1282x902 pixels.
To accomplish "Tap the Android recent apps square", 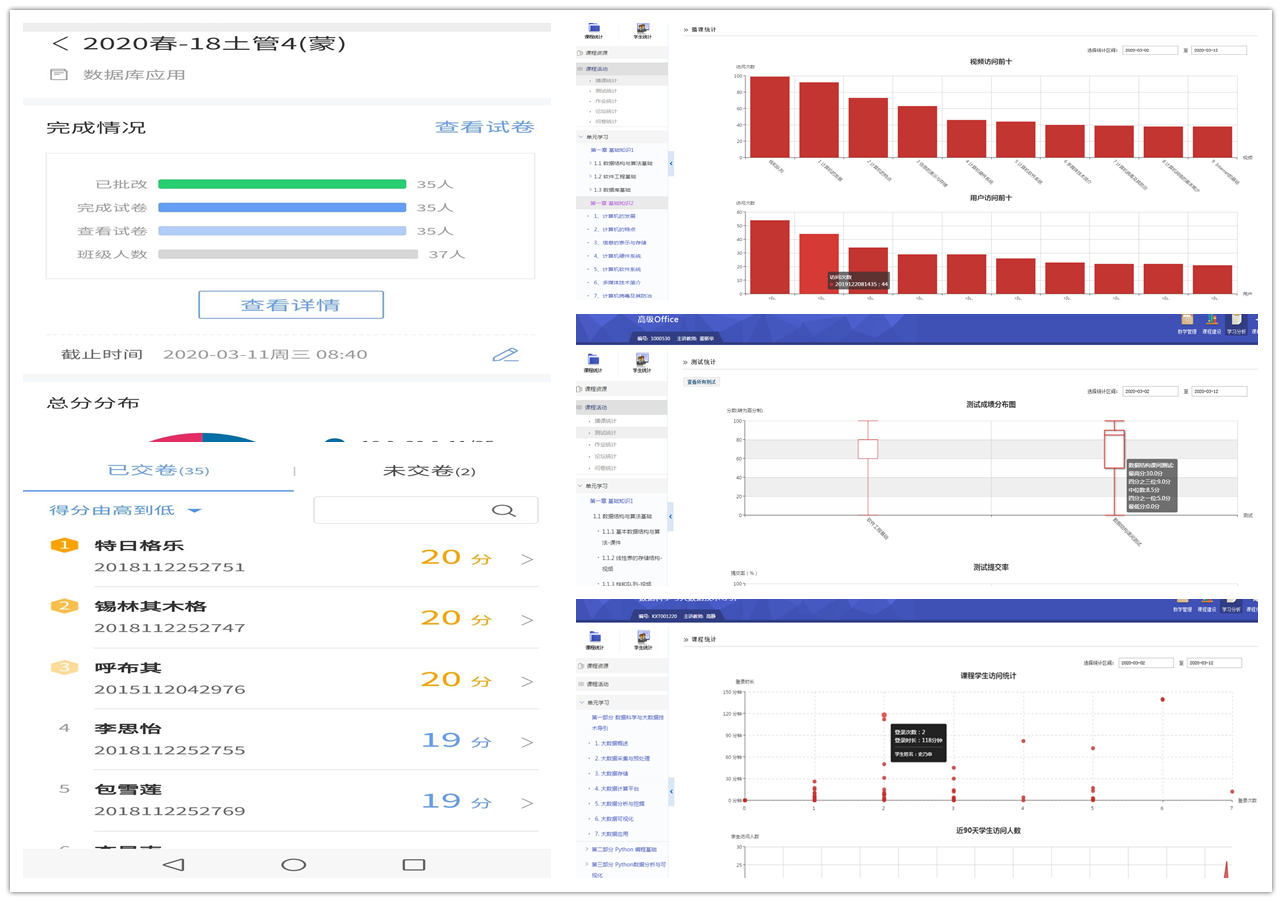I will (x=413, y=864).
